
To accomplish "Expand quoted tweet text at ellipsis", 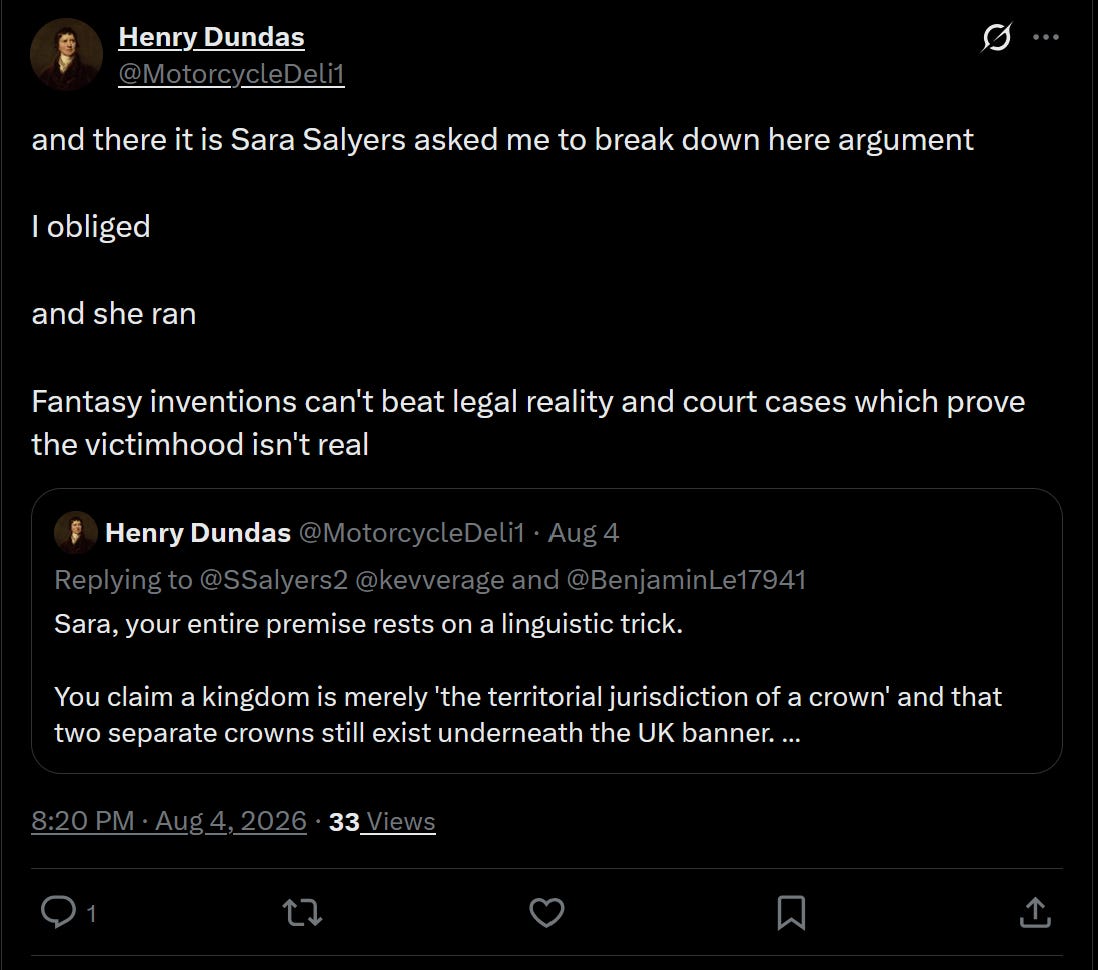I will [x=791, y=733].
